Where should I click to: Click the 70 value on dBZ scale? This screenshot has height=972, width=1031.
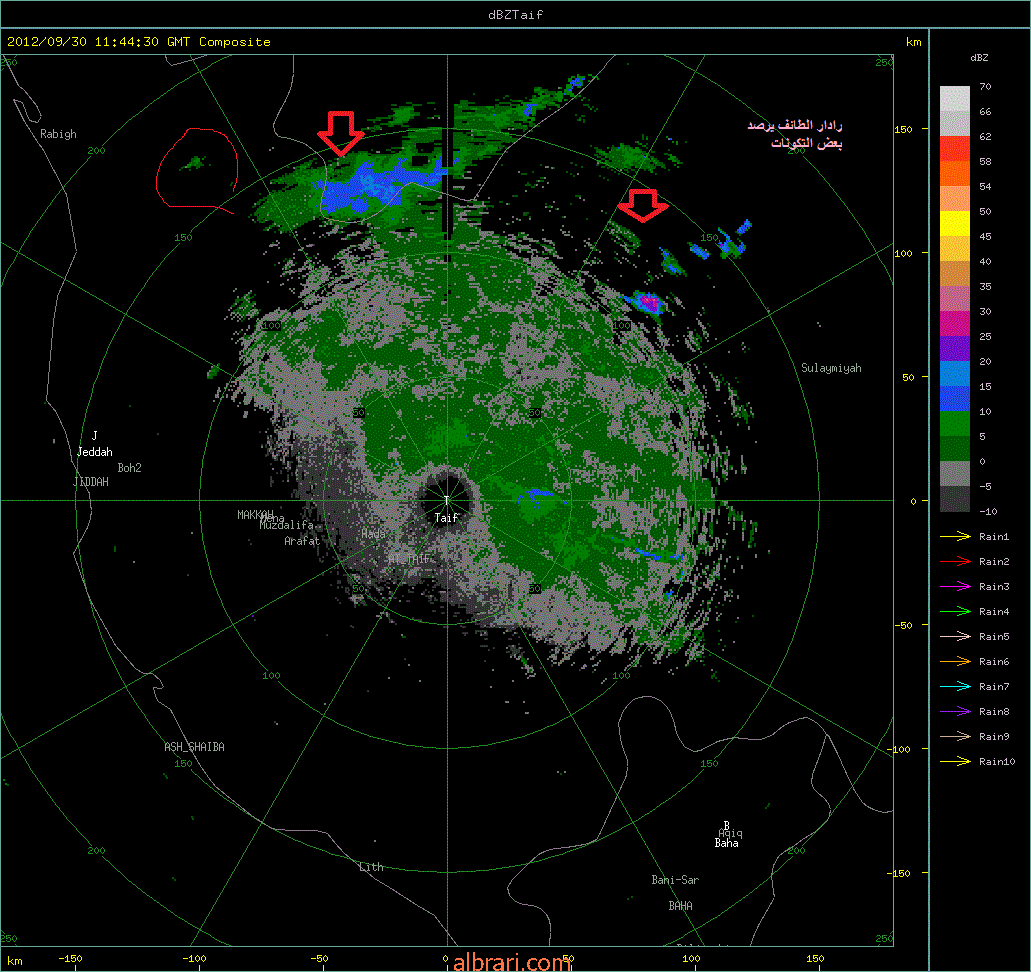click(x=985, y=86)
